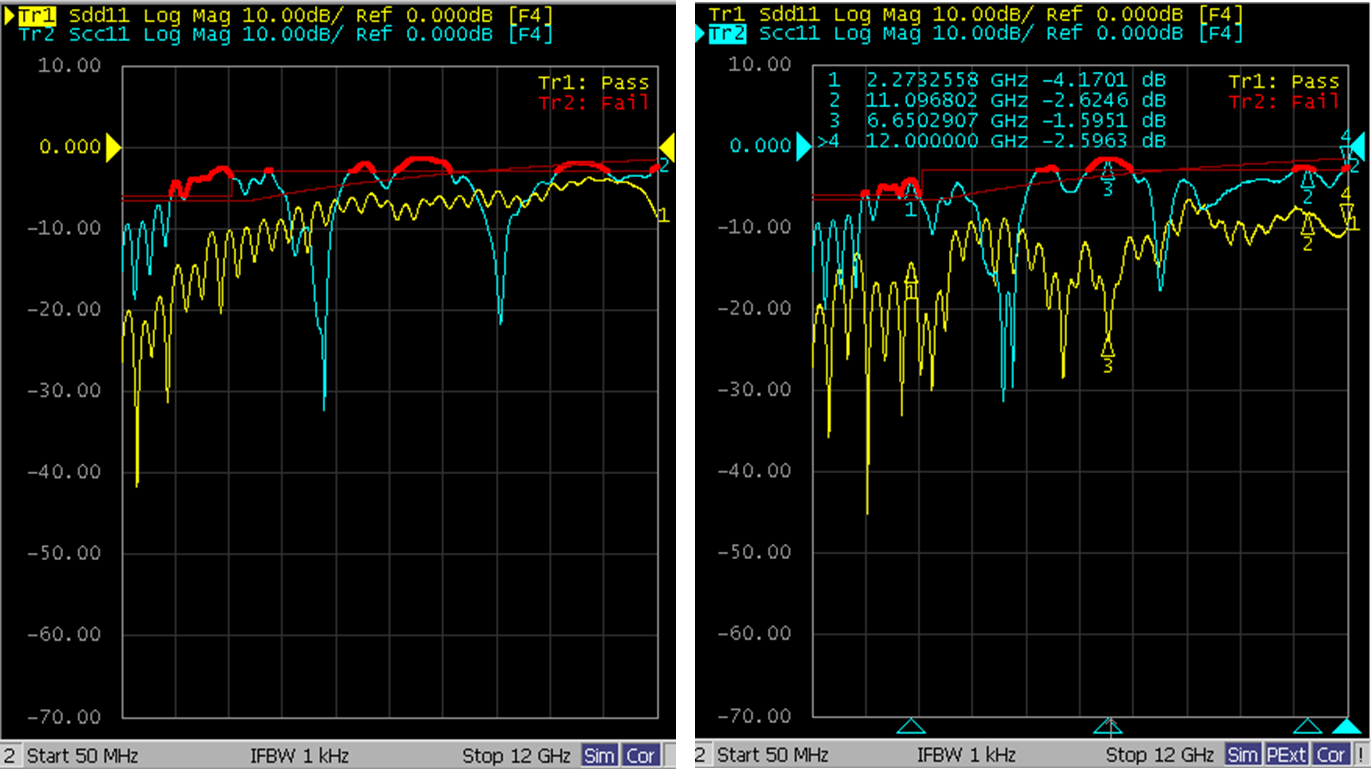Click the Cor indicator in left status bar

(x=641, y=755)
